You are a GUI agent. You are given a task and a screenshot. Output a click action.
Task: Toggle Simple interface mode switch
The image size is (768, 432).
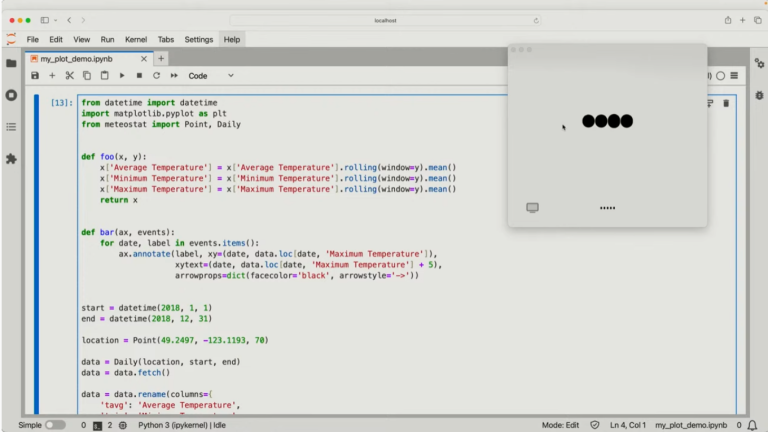pyautogui.click(x=55, y=425)
